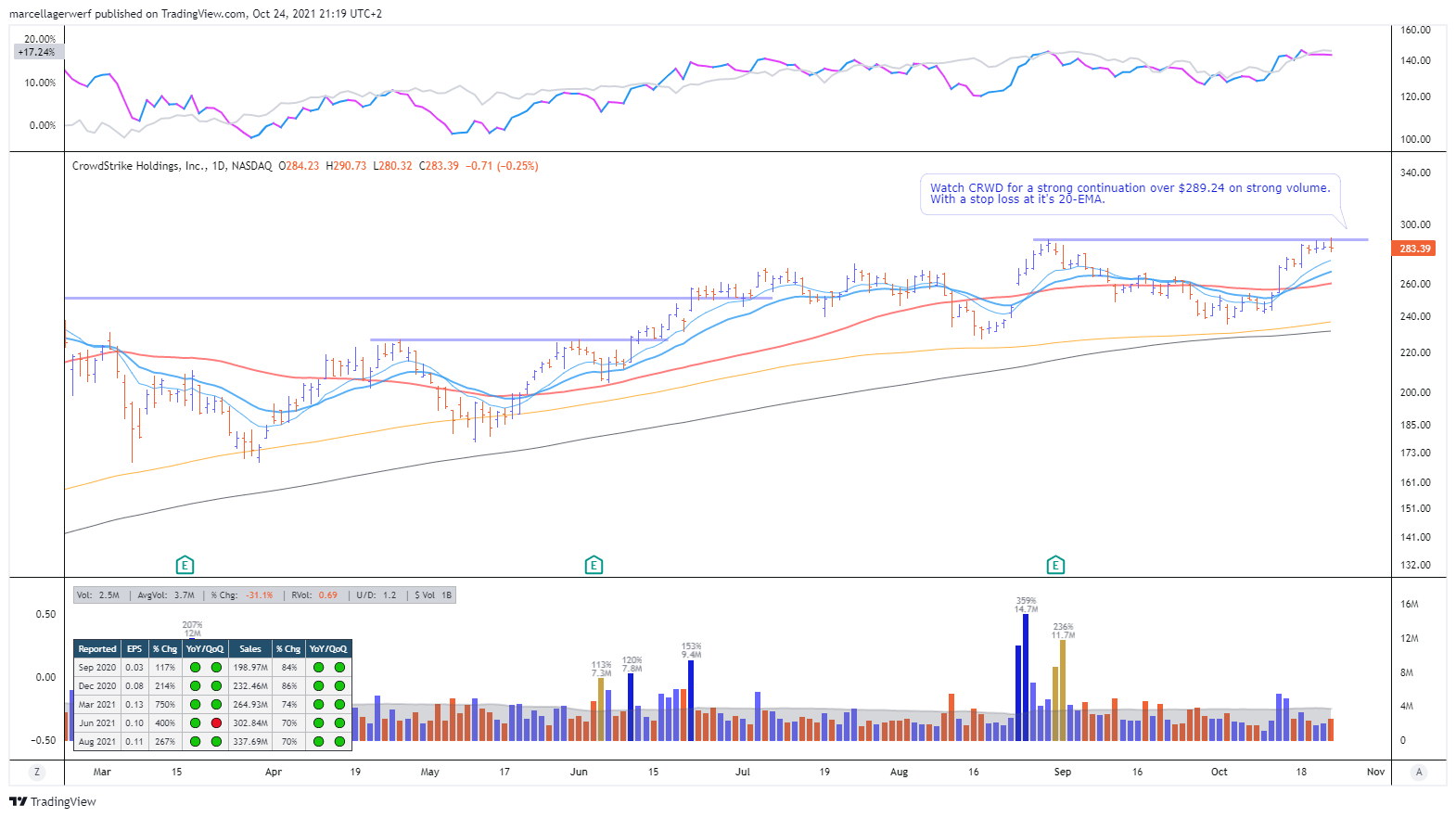Click the % Chg -31.1% volume readout
The height and width of the screenshot is (818, 1456).
pos(242,595)
